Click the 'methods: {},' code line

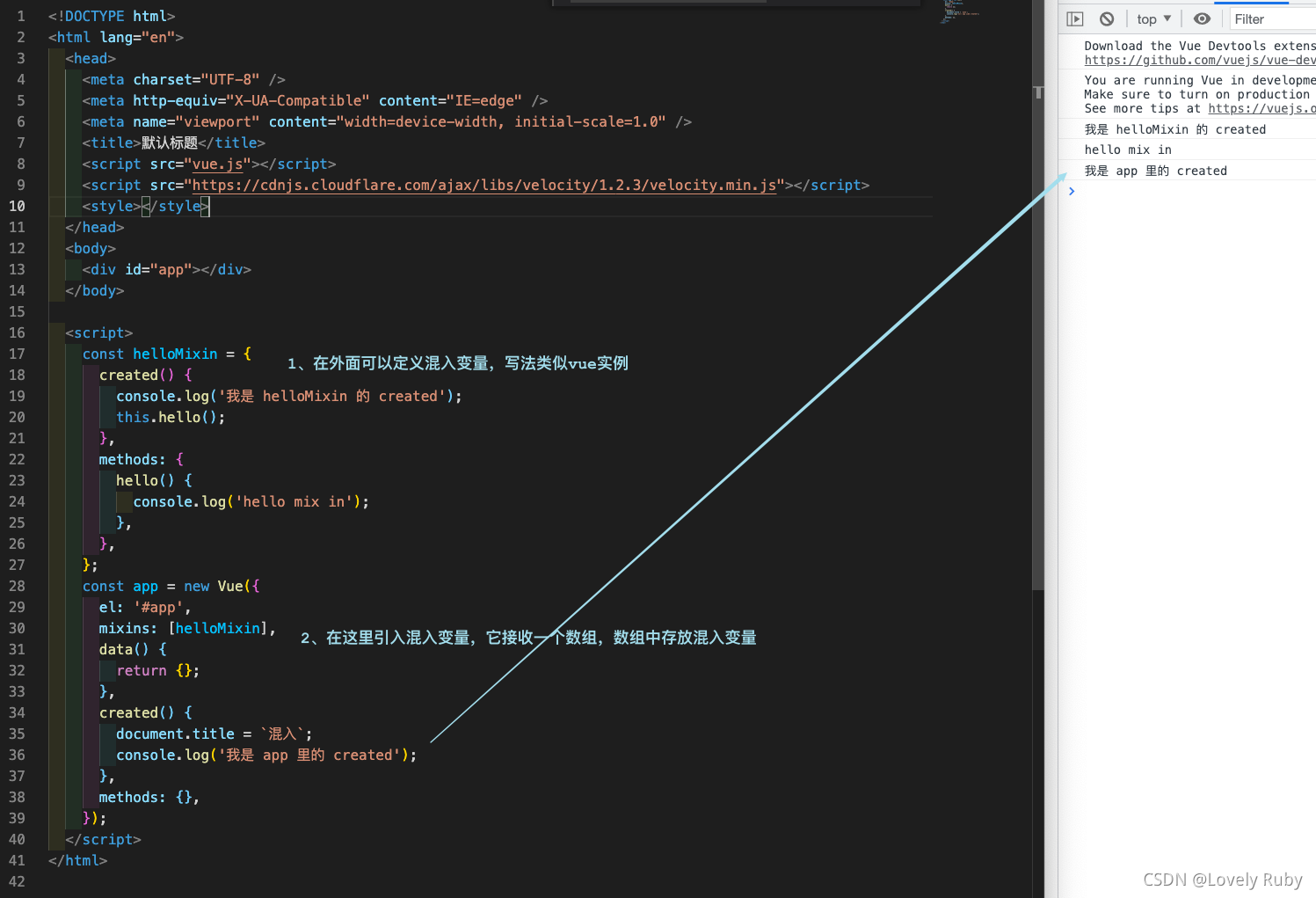(x=149, y=797)
